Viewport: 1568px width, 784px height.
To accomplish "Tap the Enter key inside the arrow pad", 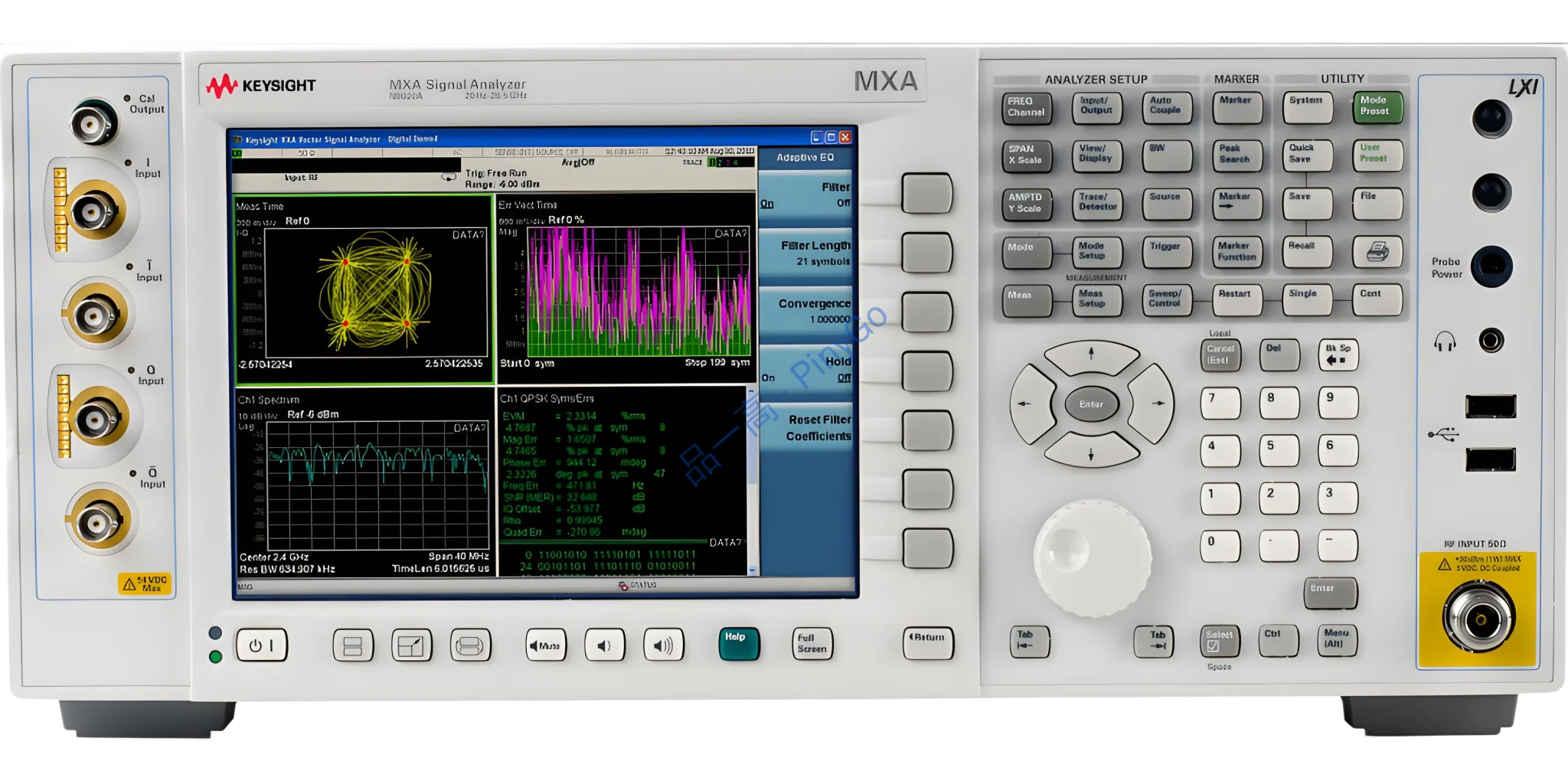I will tap(1091, 403).
